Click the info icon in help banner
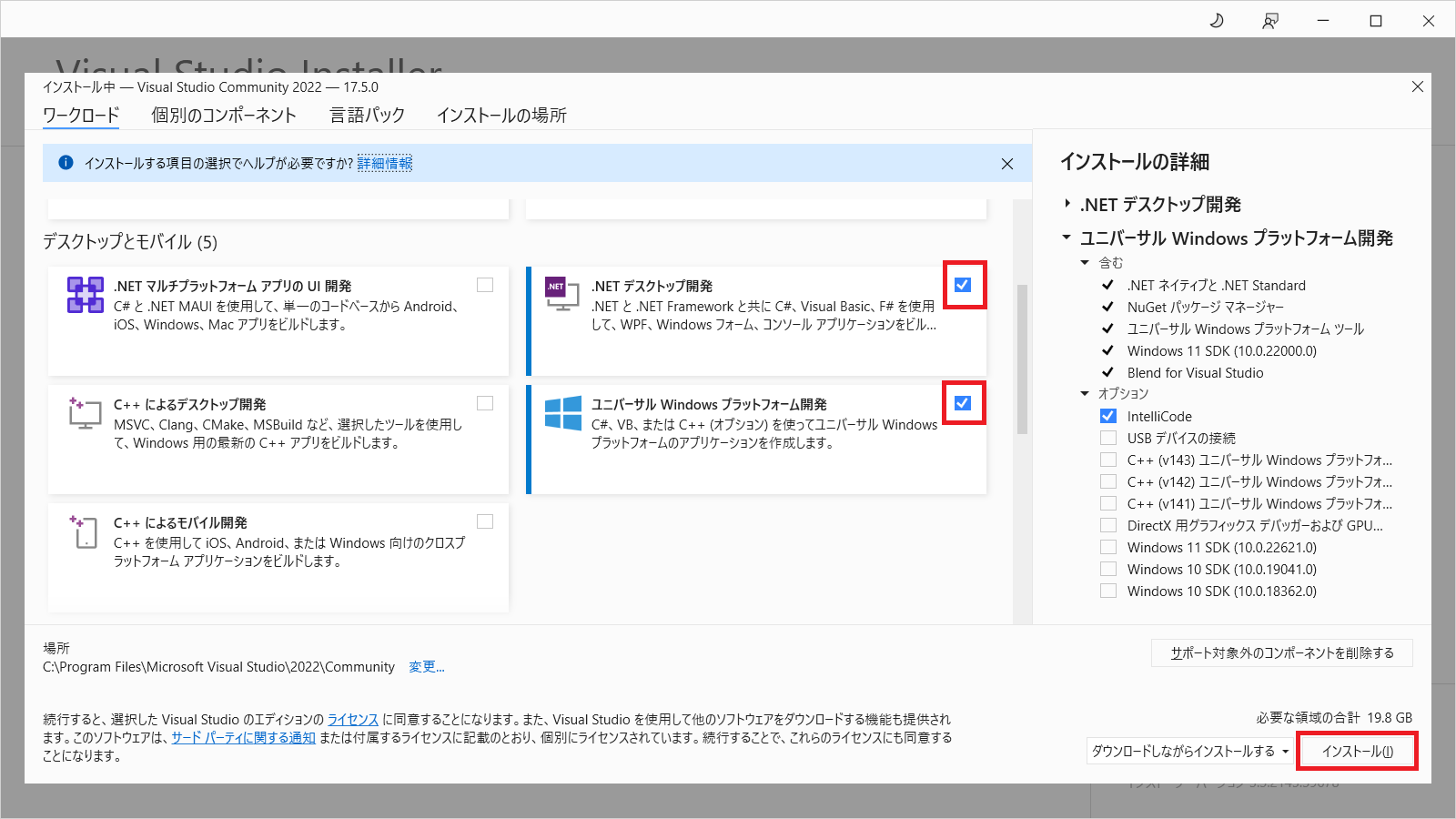Image resolution: width=1456 pixels, height=819 pixels. tap(66, 163)
